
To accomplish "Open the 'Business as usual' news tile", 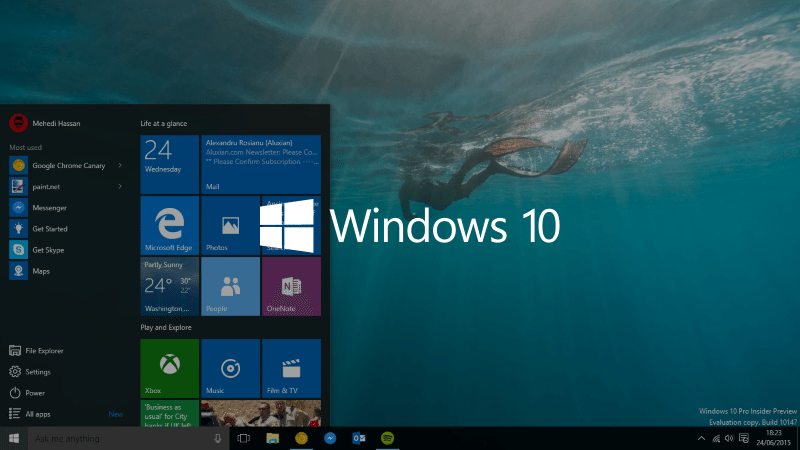I will pyautogui.click(x=169, y=413).
